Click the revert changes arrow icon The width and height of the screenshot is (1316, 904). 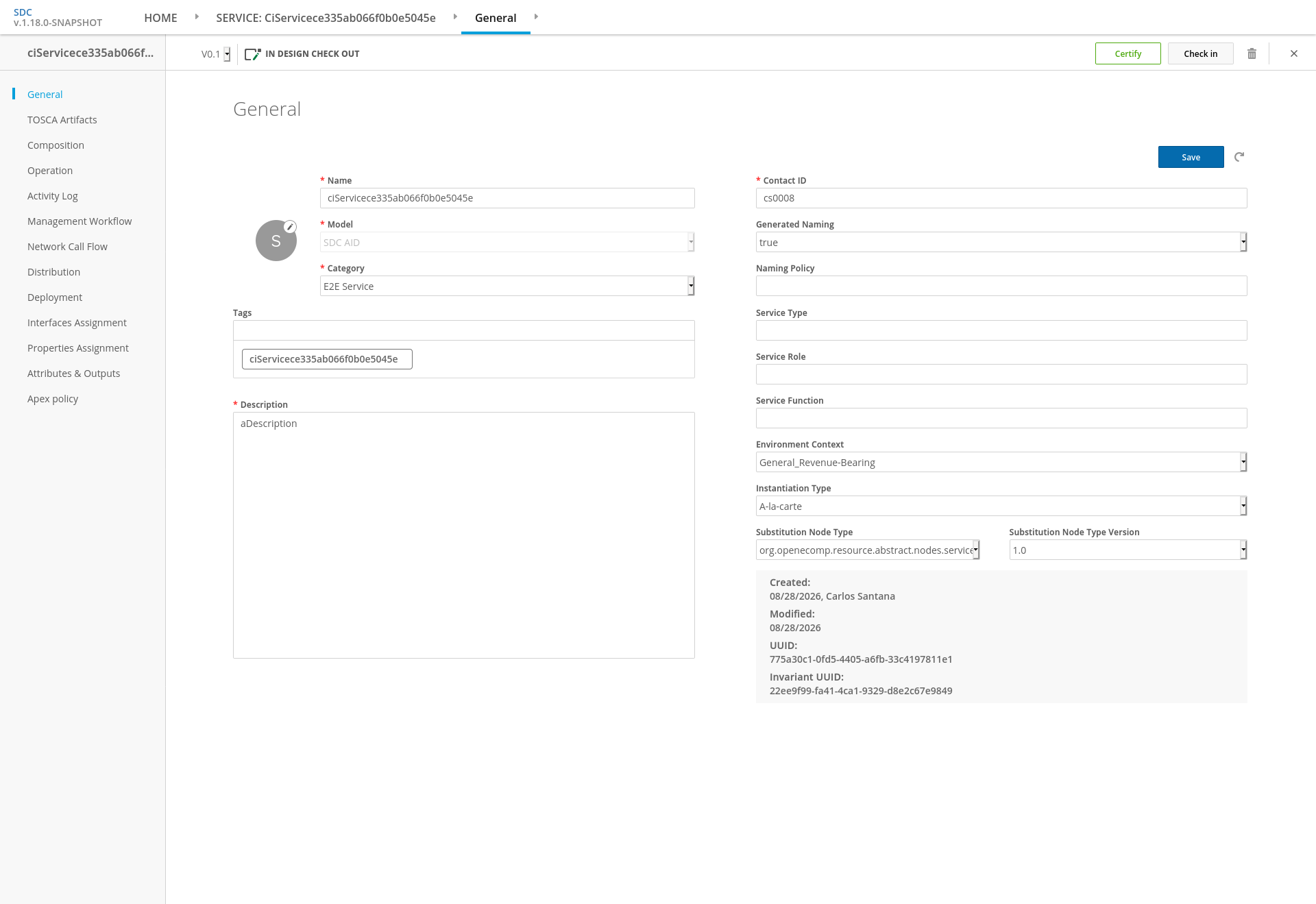pyautogui.click(x=1239, y=157)
